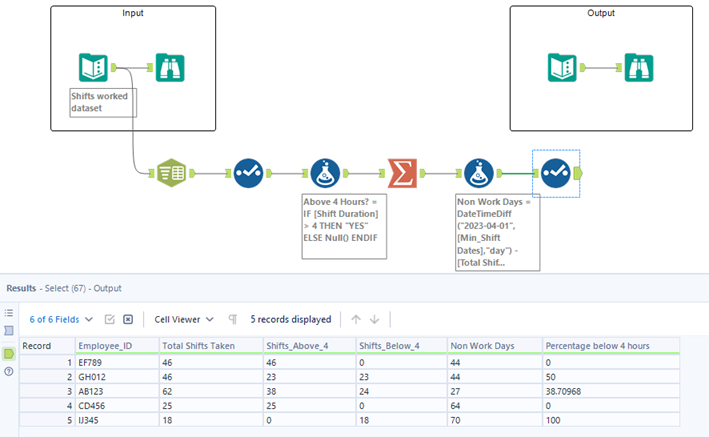The image size is (709, 437).
Task: Select the Above 4 Hours Formula tool
Action: 325,173
